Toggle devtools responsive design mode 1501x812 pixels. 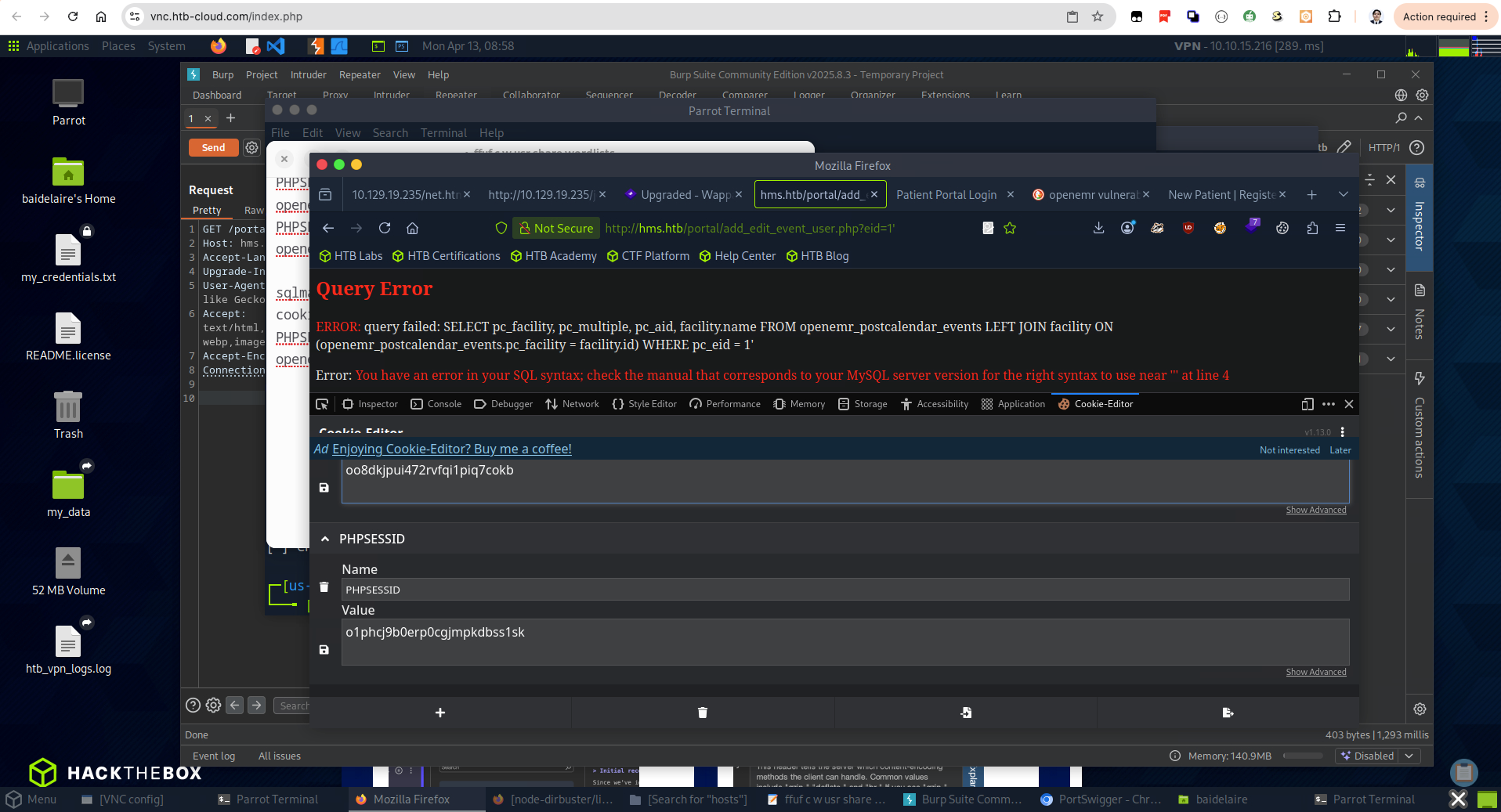point(1307,404)
